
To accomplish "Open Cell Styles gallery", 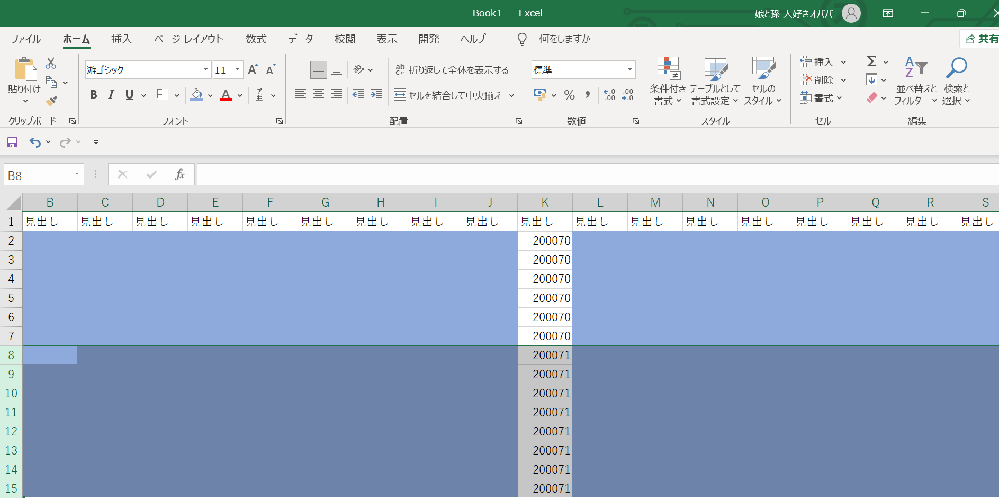I will click(763, 81).
